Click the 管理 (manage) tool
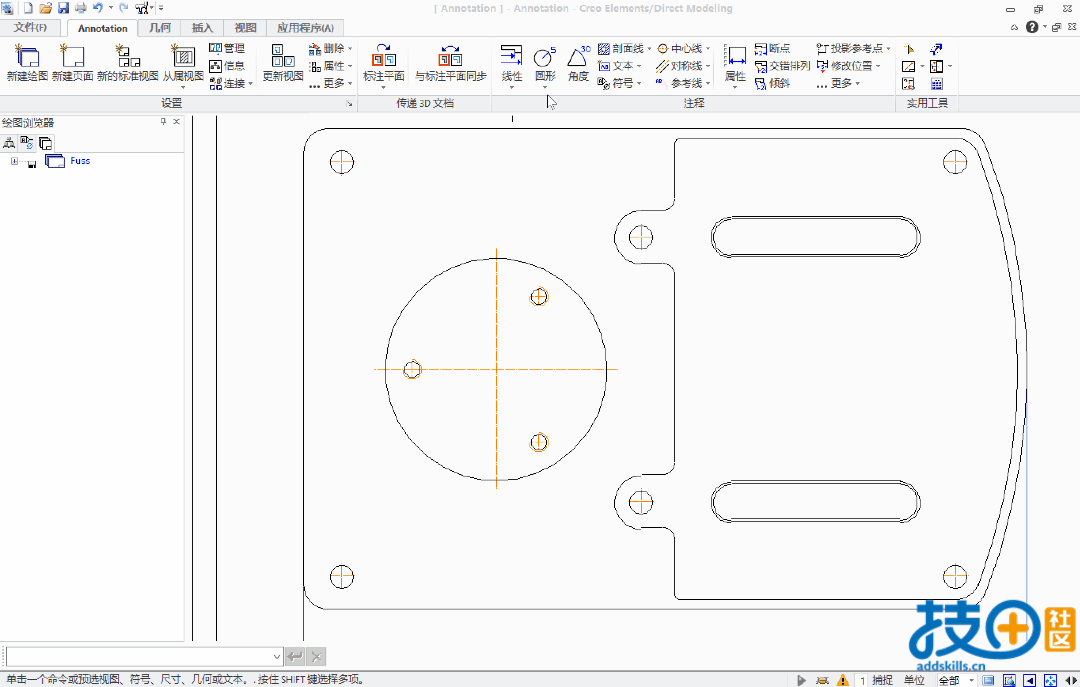1080x687 pixels. point(227,48)
